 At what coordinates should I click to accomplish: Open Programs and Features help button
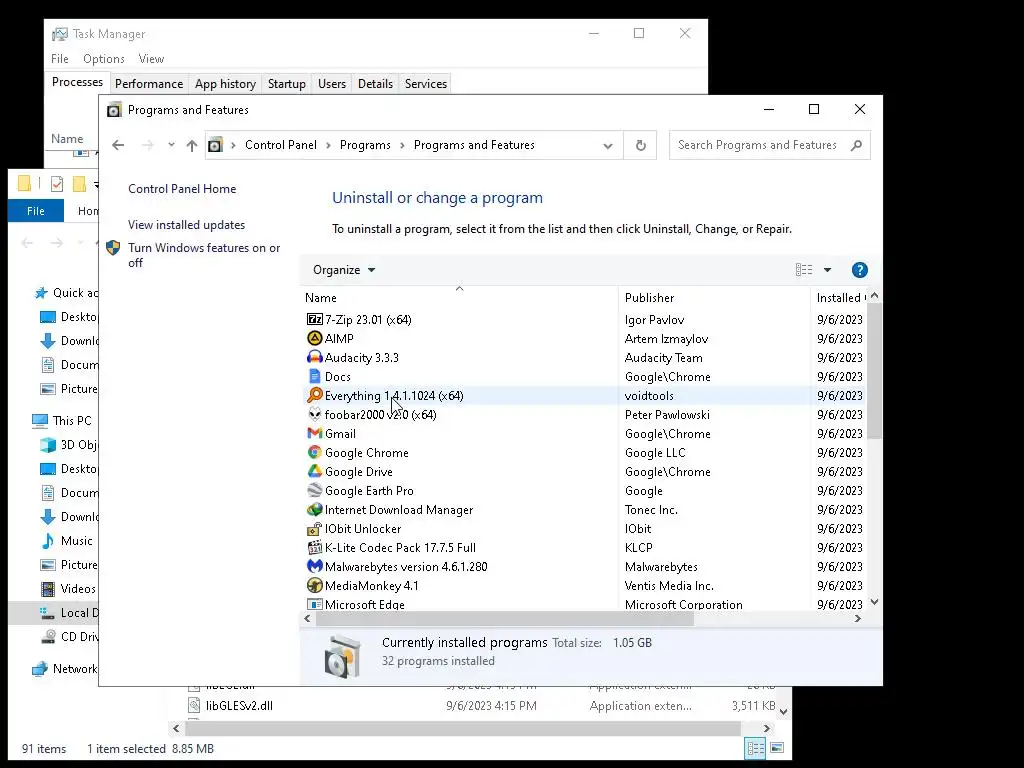859,270
